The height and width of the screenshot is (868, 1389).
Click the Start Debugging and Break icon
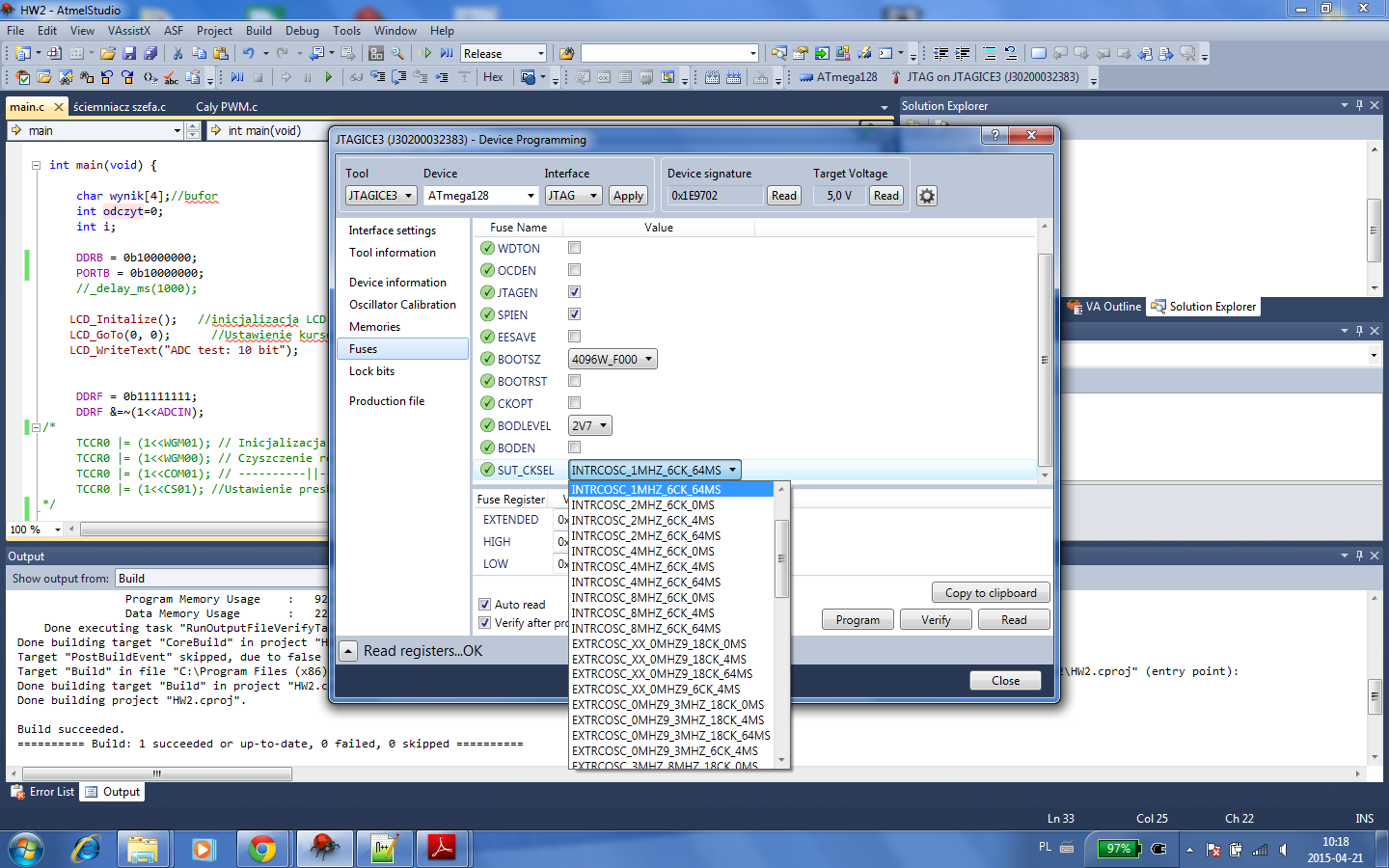447,53
